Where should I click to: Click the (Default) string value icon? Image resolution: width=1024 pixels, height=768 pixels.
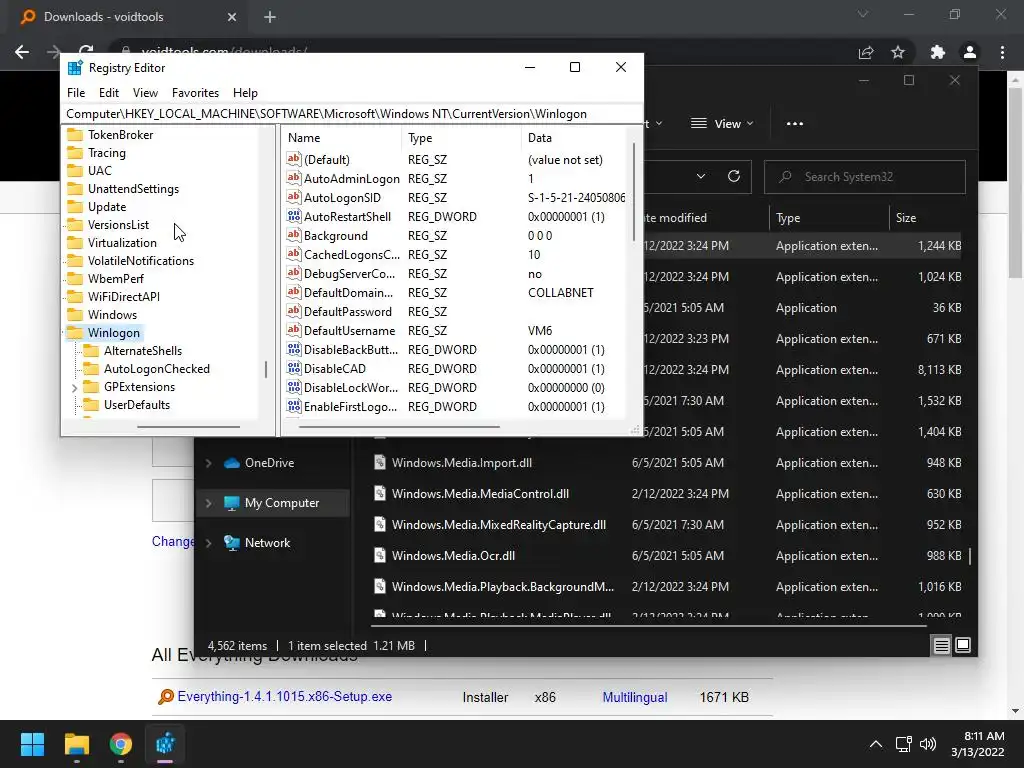pos(294,159)
